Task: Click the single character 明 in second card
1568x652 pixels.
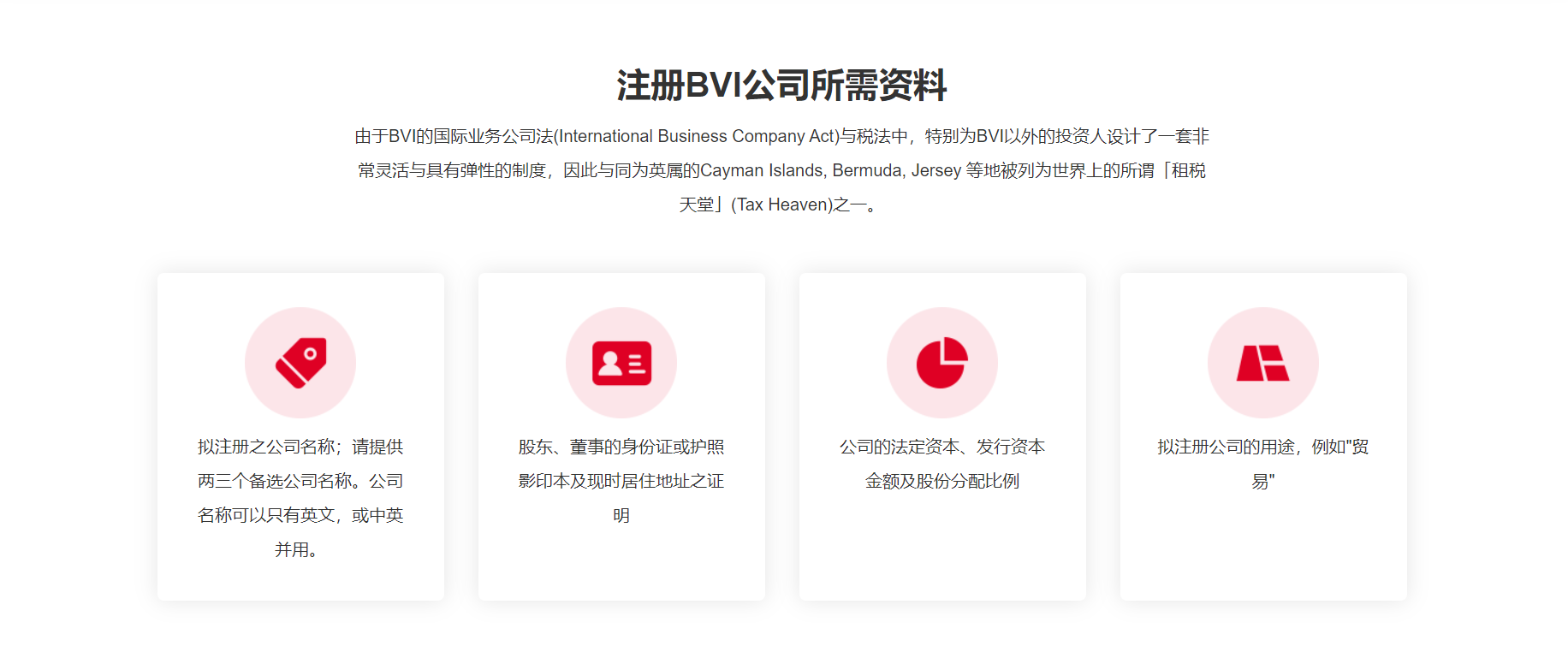Action: coord(621,515)
